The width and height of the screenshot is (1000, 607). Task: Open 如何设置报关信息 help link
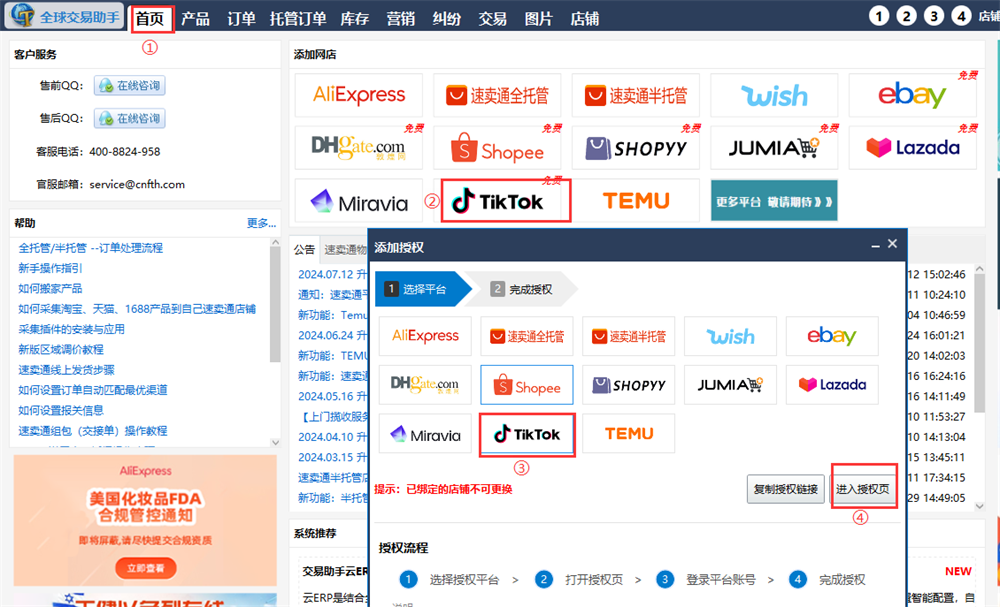[61, 410]
